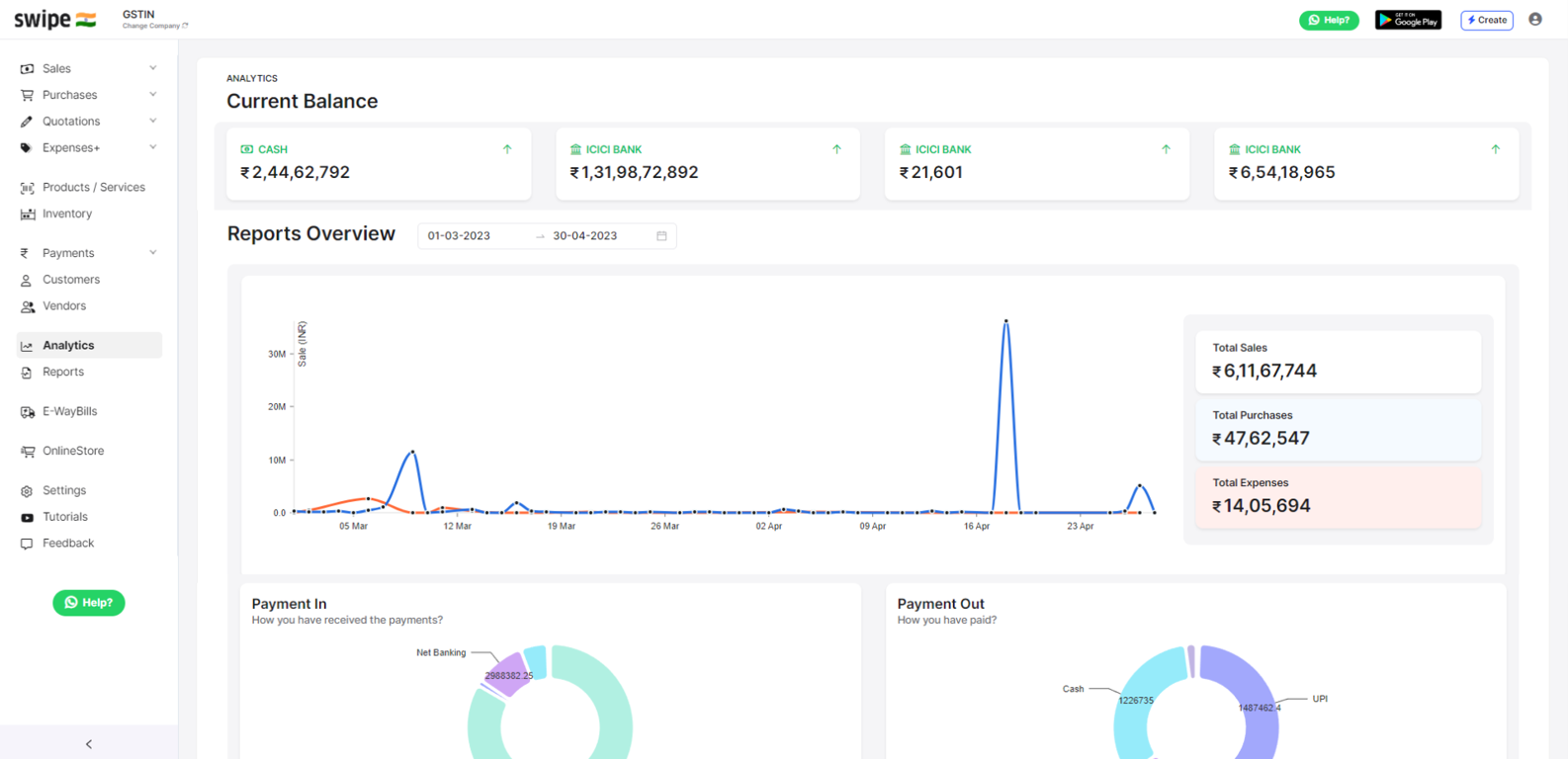This screenshot has height=759, width=1568.
Task: Click the calendar icon in date range
Action: 661,236
